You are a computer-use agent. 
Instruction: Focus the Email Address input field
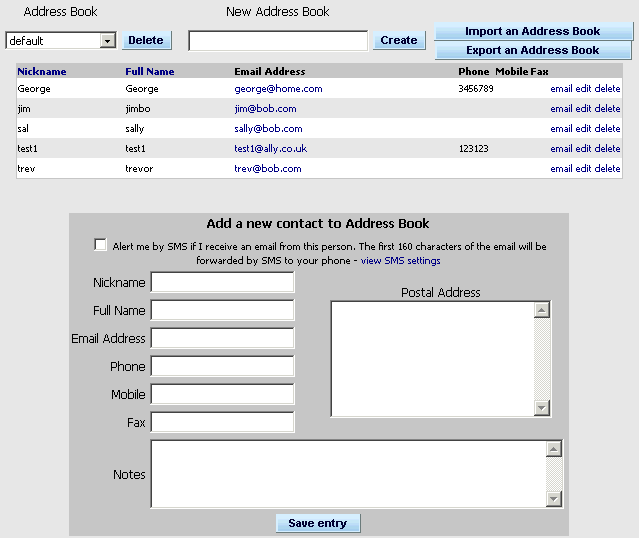(223, 339)
